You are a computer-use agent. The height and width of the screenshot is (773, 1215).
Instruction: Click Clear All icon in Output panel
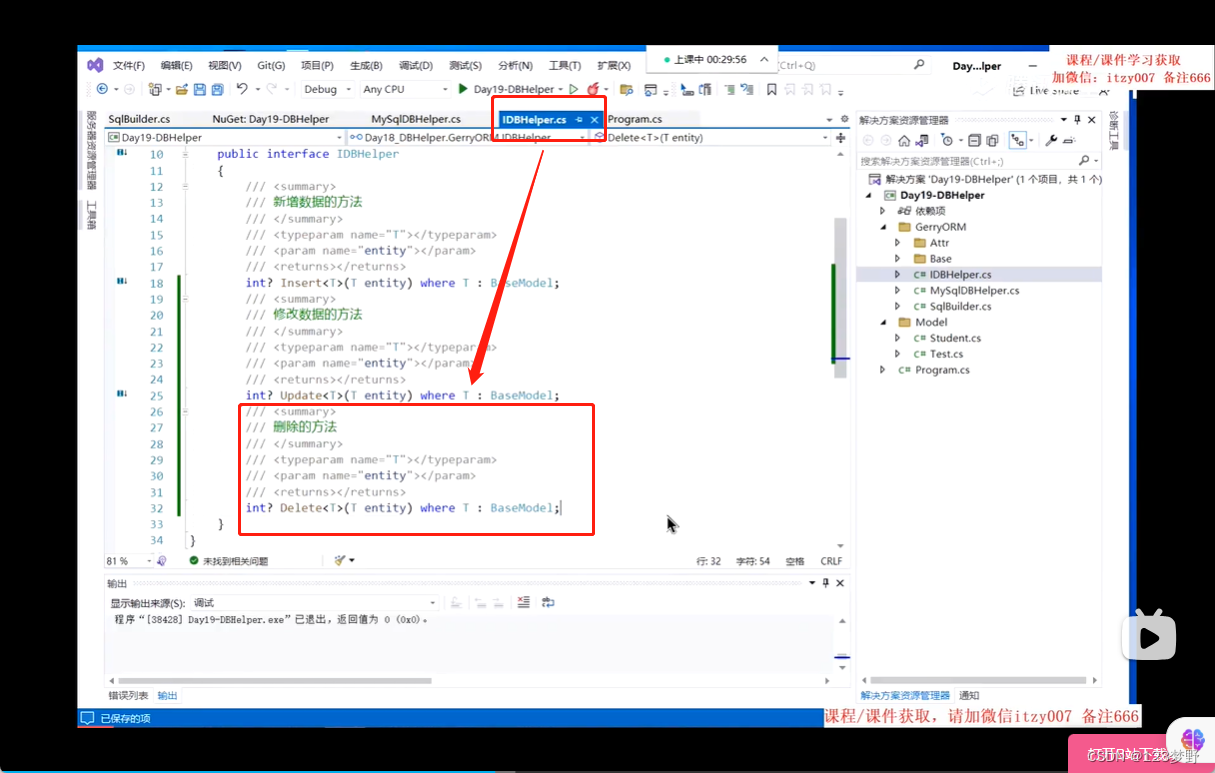coord(523,602)
